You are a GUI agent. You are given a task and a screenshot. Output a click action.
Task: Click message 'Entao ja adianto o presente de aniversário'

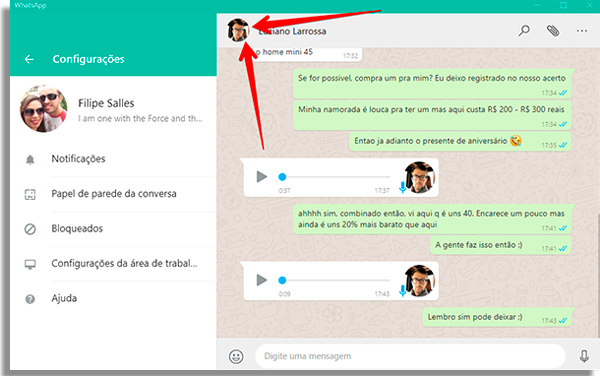460,142
